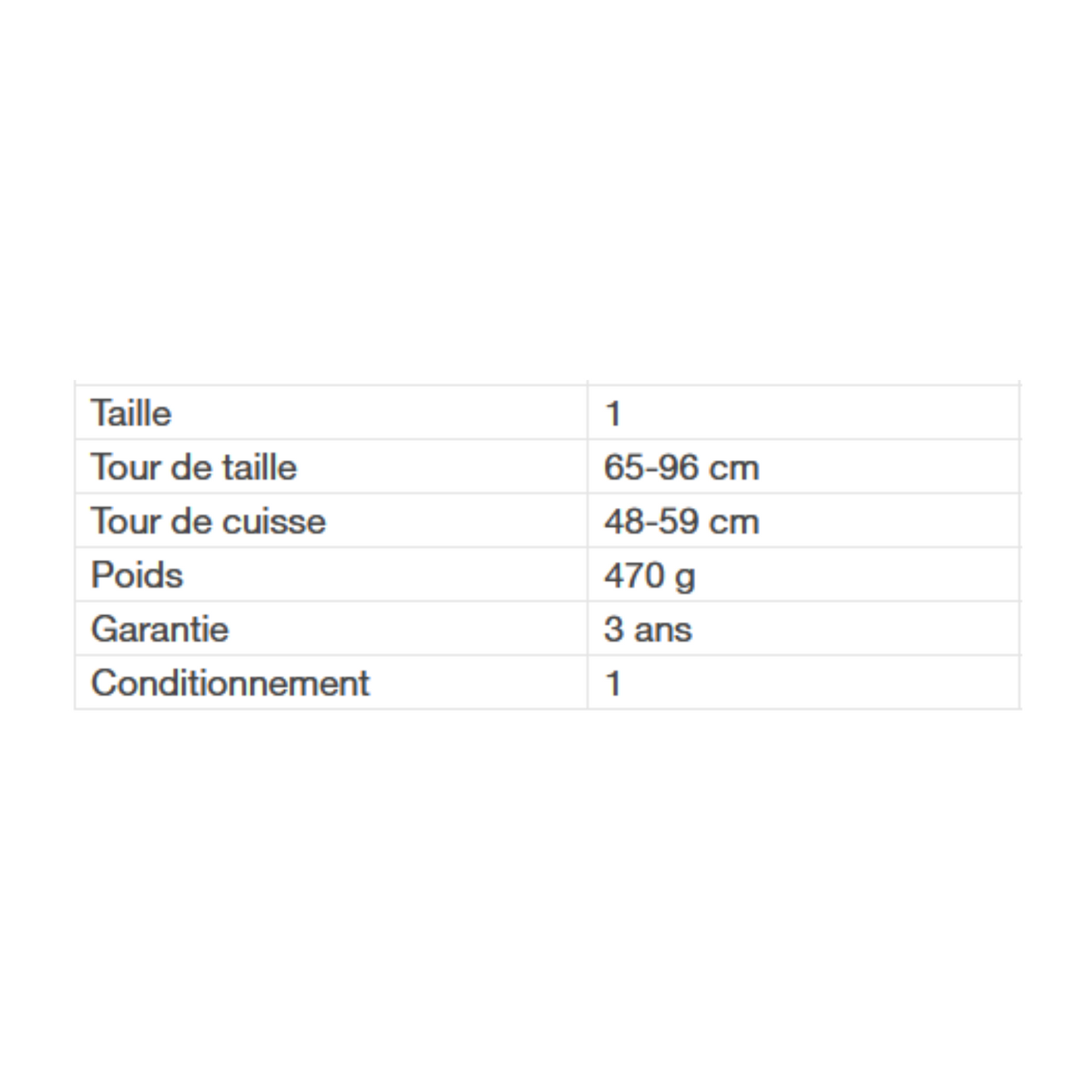Select the 470 weight number
This screenshot has height=1092, width=1092.
[633, 575]
